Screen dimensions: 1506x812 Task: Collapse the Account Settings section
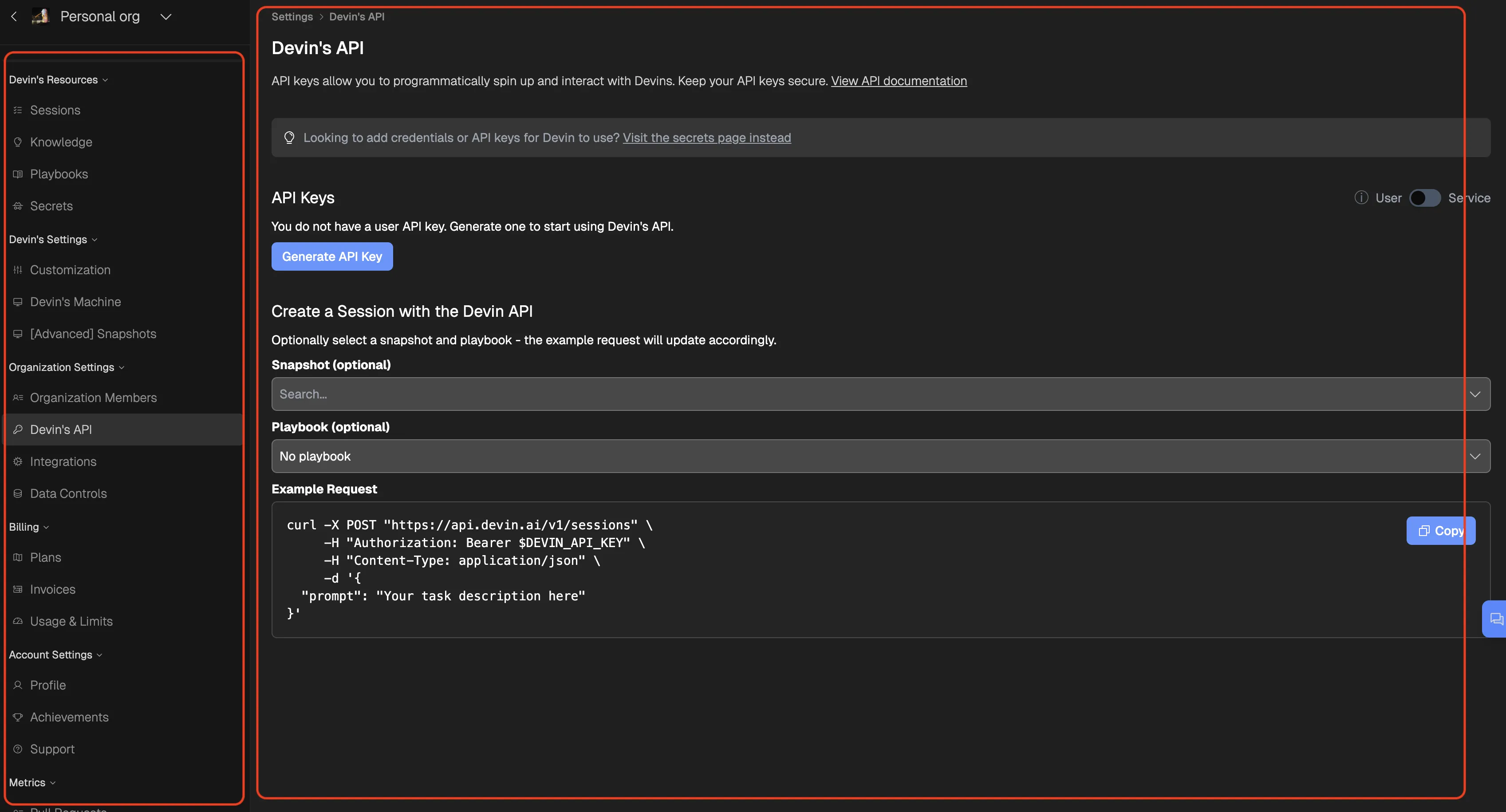pyautogui.click(x=55, y=655)
